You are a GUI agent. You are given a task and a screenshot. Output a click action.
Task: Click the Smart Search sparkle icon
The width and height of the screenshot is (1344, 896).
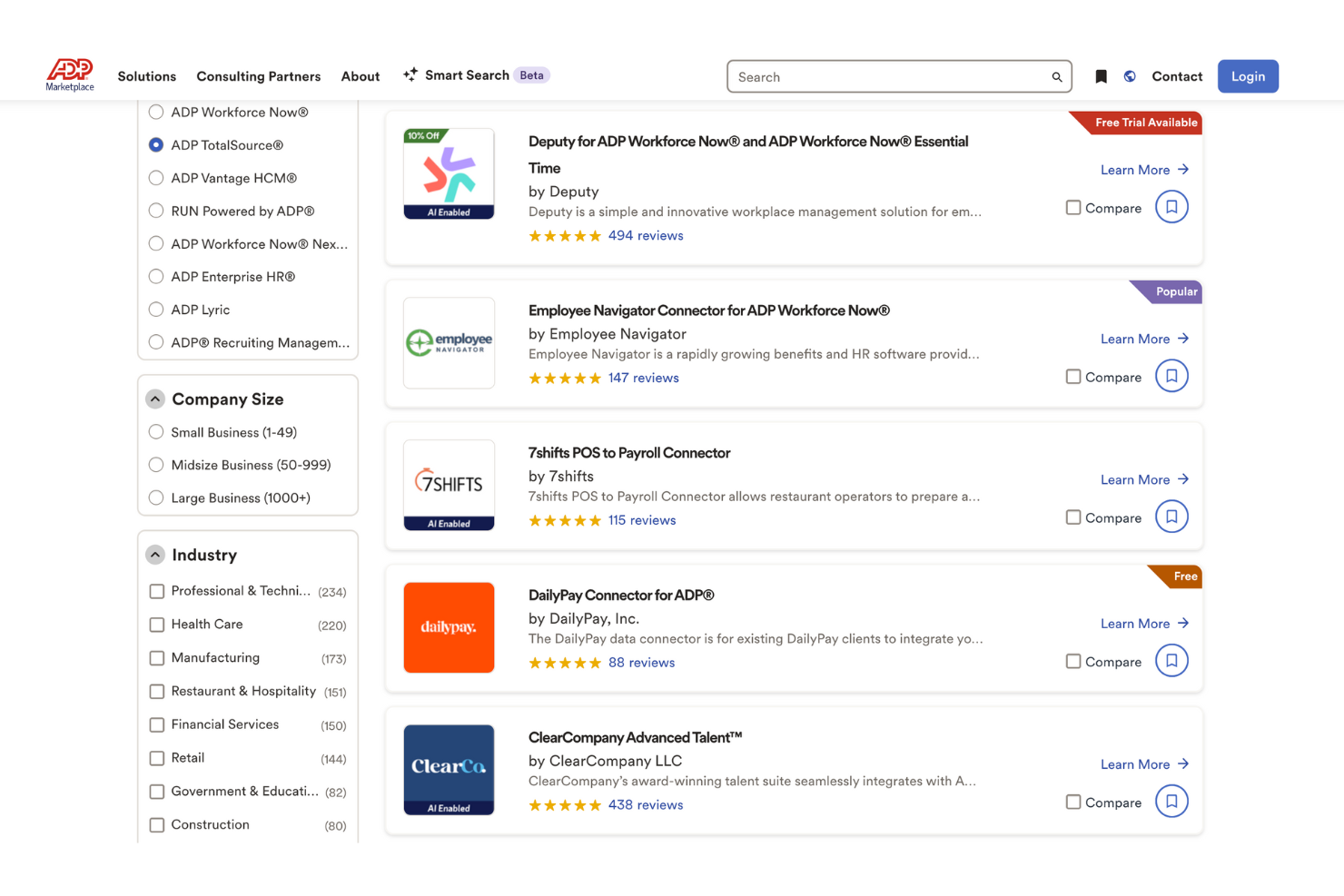click(410, 74)
